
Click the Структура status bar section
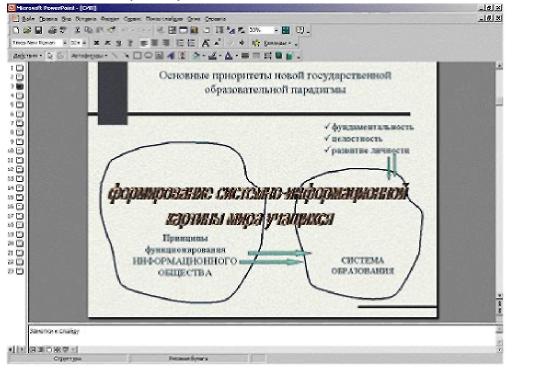pos(68,359)
